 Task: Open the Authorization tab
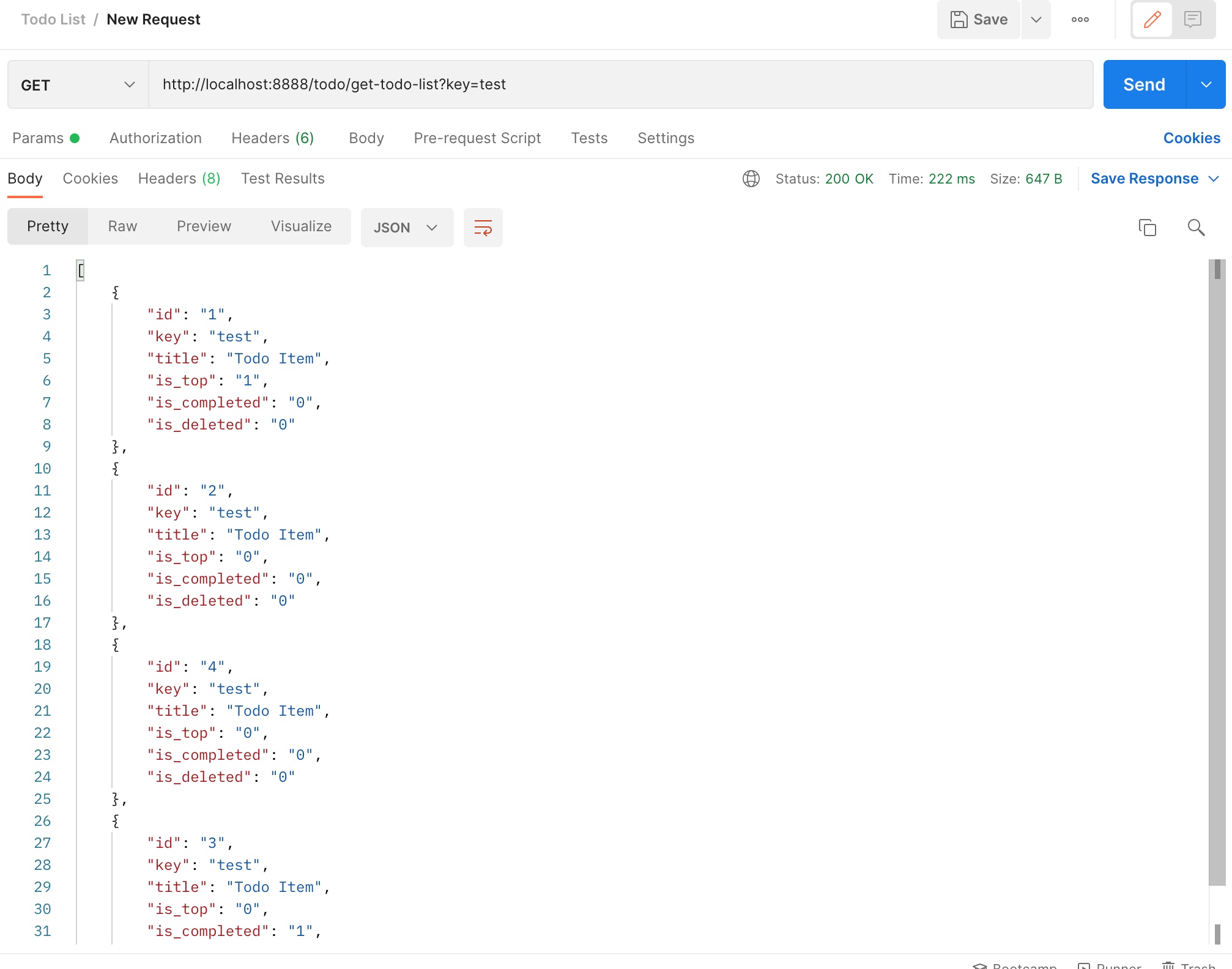click(155, 138)
